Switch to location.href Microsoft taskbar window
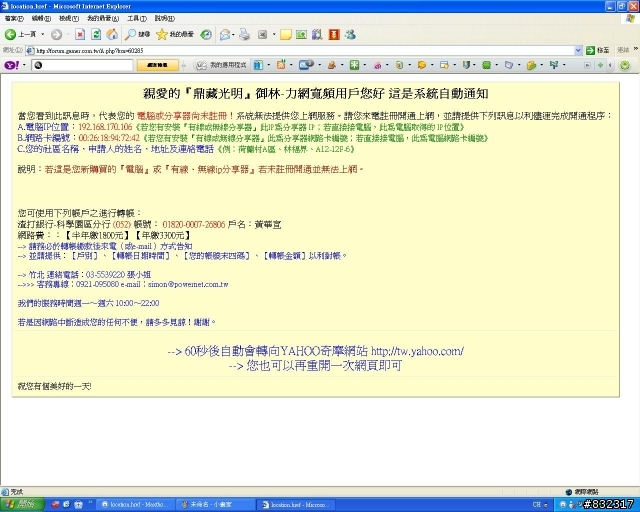 point(296,505)
